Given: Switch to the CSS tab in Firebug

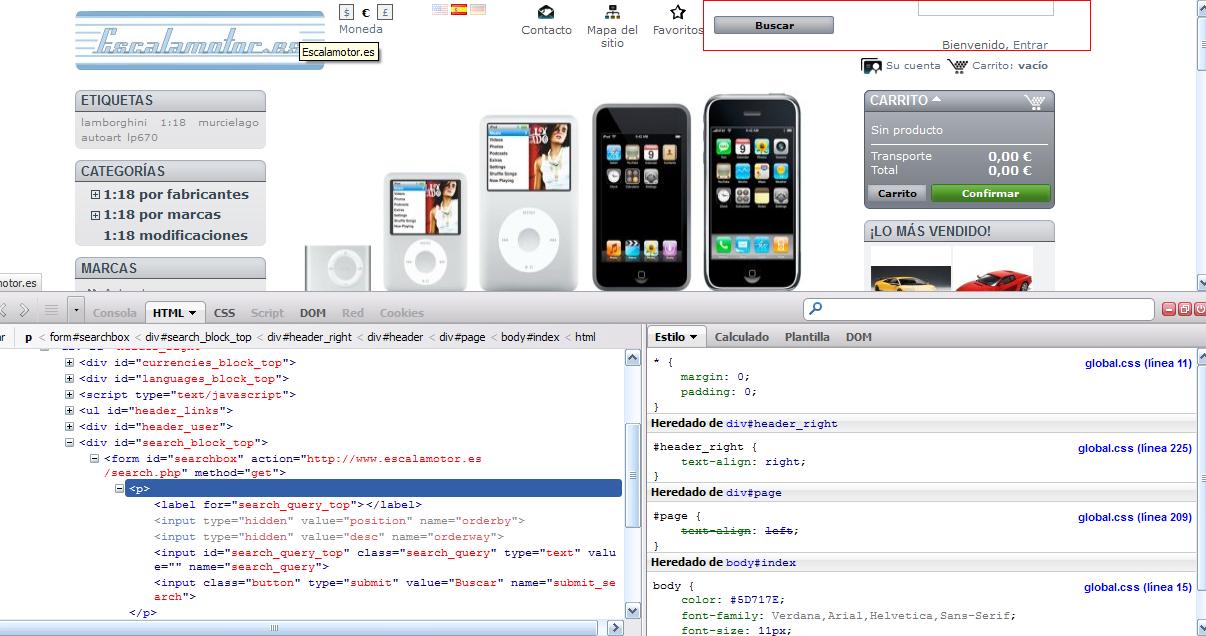Looking at the screenshot, I should click(225, 313).
